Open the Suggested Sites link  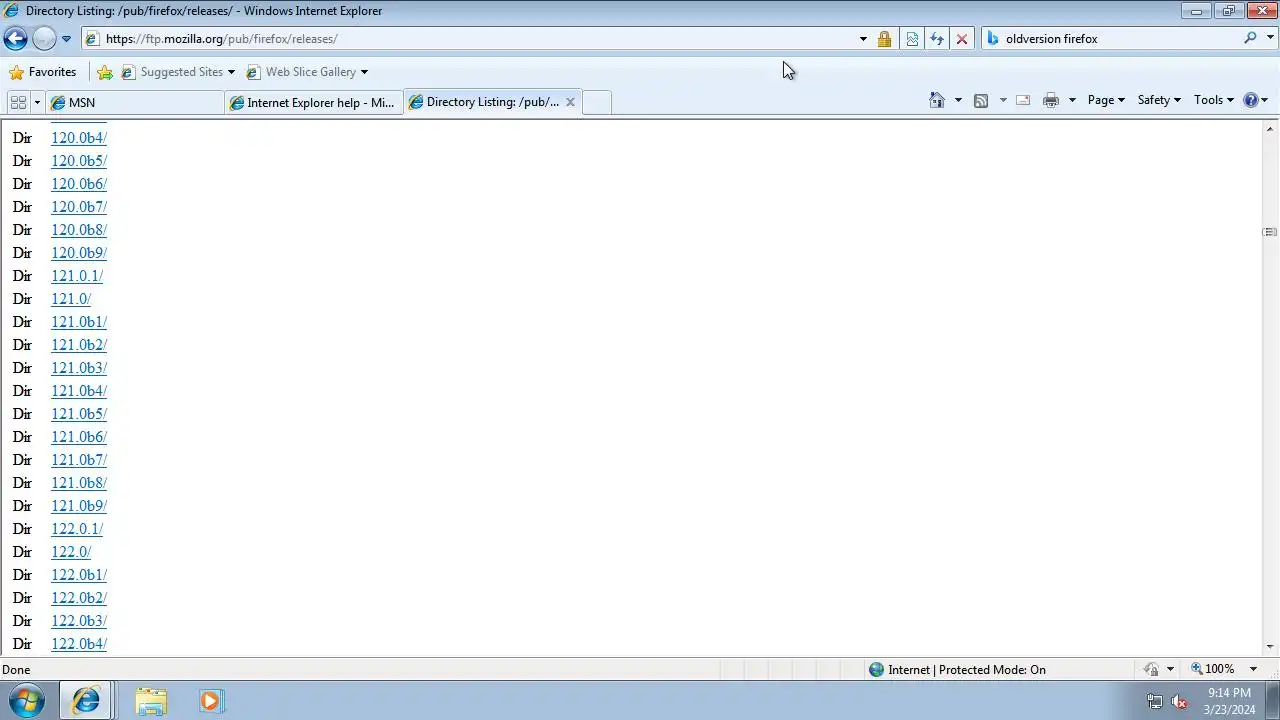pyautogui.click(x=172, y=72)
